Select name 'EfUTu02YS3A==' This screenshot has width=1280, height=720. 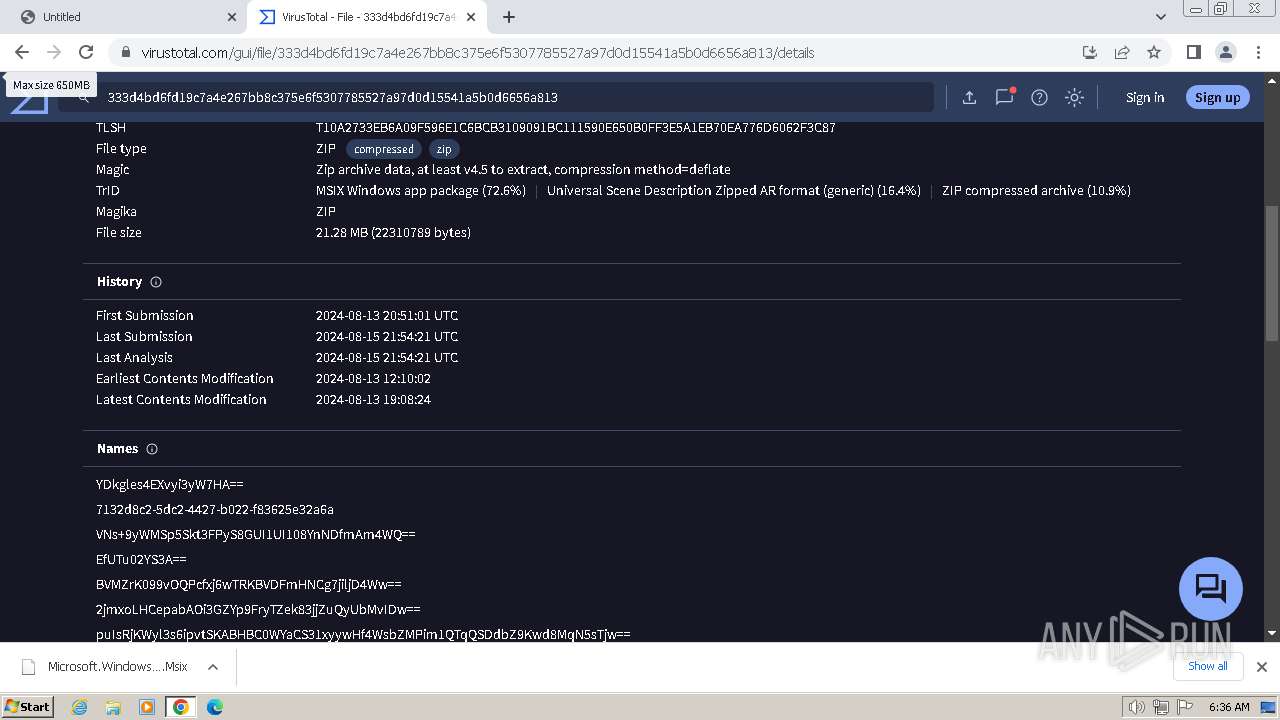click(141, 559)
